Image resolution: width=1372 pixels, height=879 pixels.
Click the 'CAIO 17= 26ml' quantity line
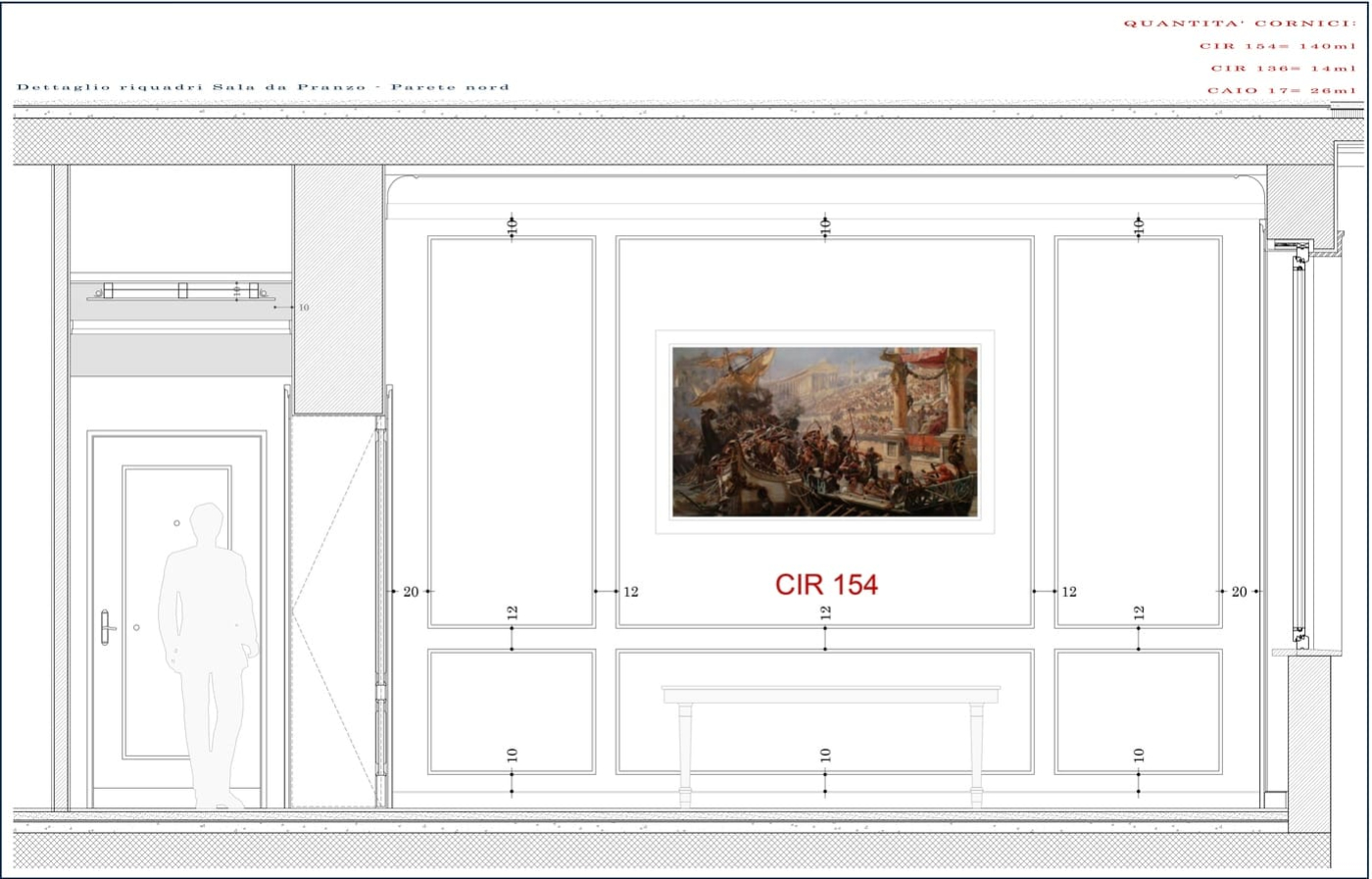[1282, 90]
